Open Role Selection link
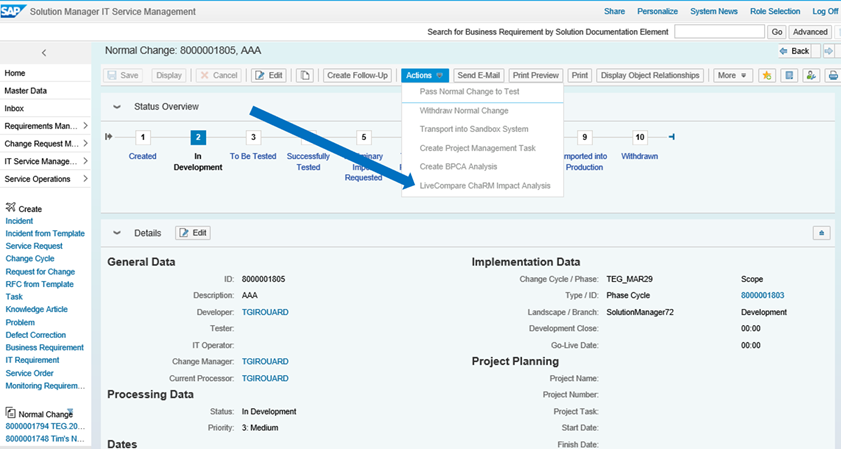This screenshot has height=449, width=841. tap(775, 11)
